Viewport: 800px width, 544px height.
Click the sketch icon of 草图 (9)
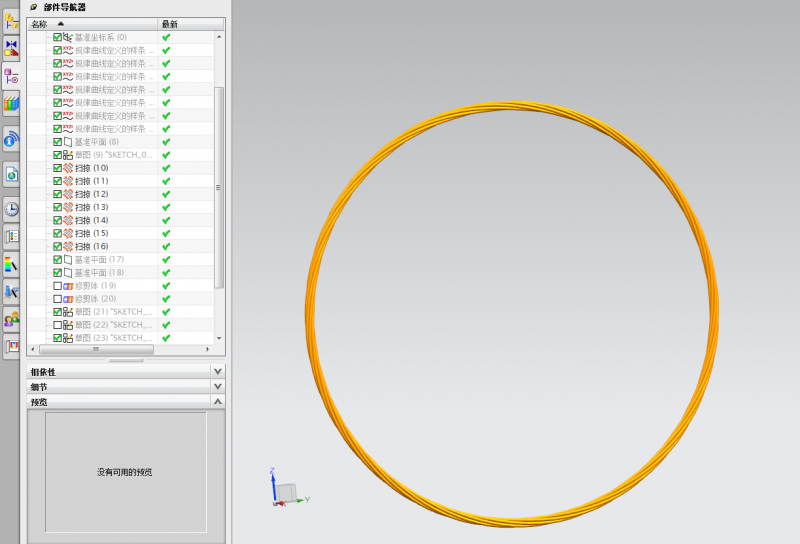click(68, 155)
